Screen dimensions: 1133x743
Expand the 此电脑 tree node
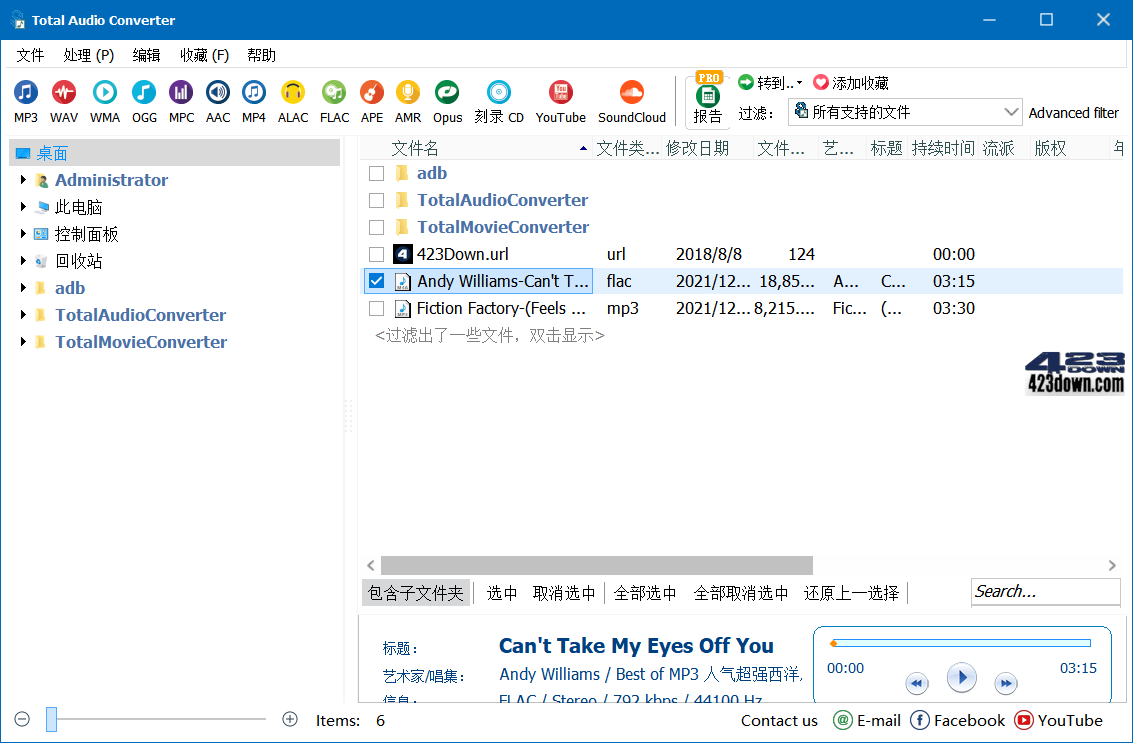(x=22, y=207)
